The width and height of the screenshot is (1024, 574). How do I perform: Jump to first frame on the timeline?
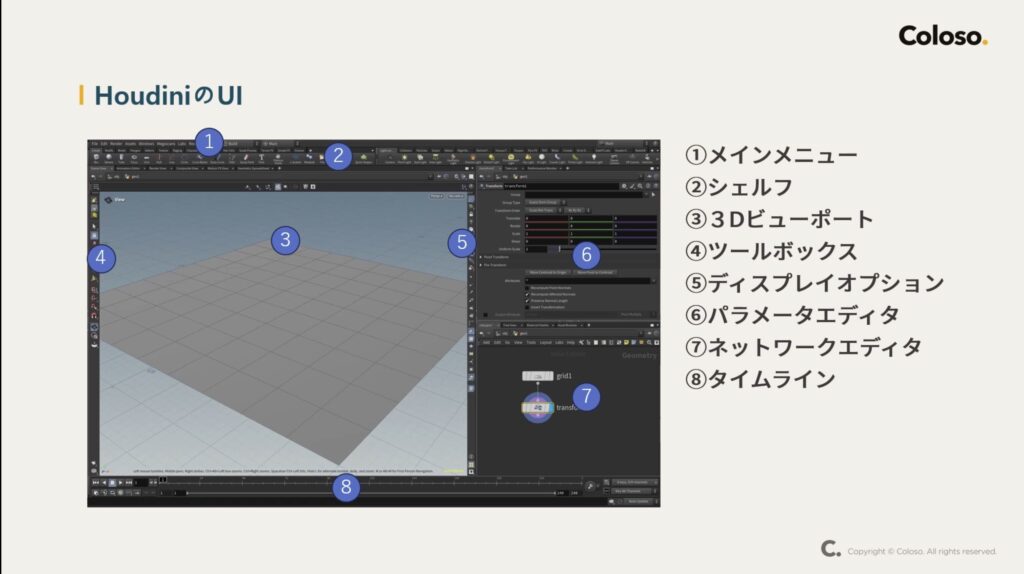coord(96,482)
